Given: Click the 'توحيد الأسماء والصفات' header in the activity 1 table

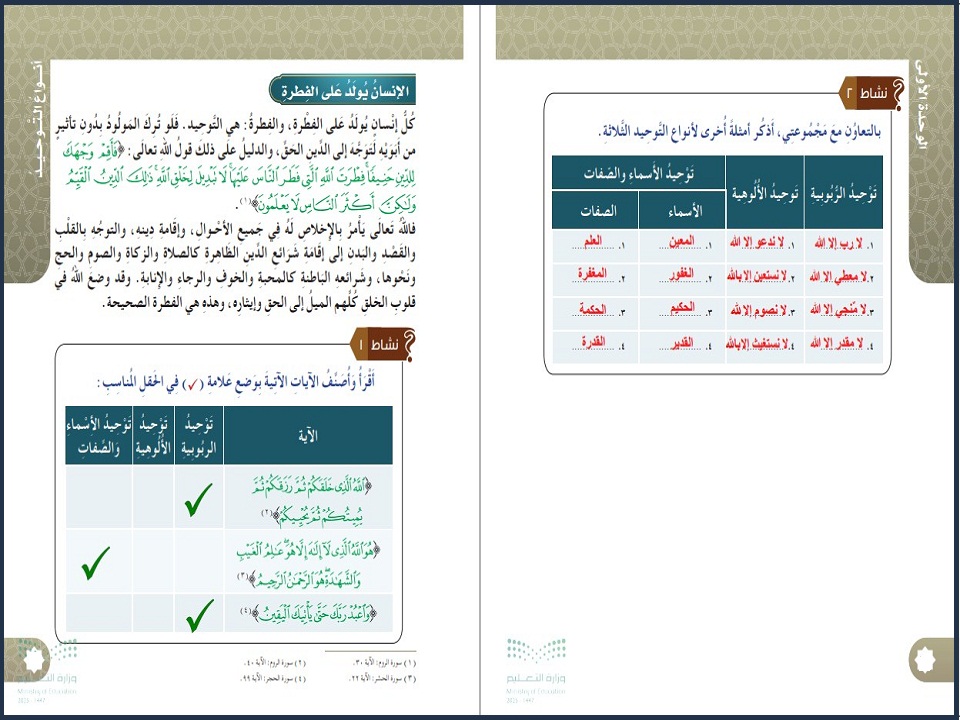Looking at the screenshot, I should [99, 435].
